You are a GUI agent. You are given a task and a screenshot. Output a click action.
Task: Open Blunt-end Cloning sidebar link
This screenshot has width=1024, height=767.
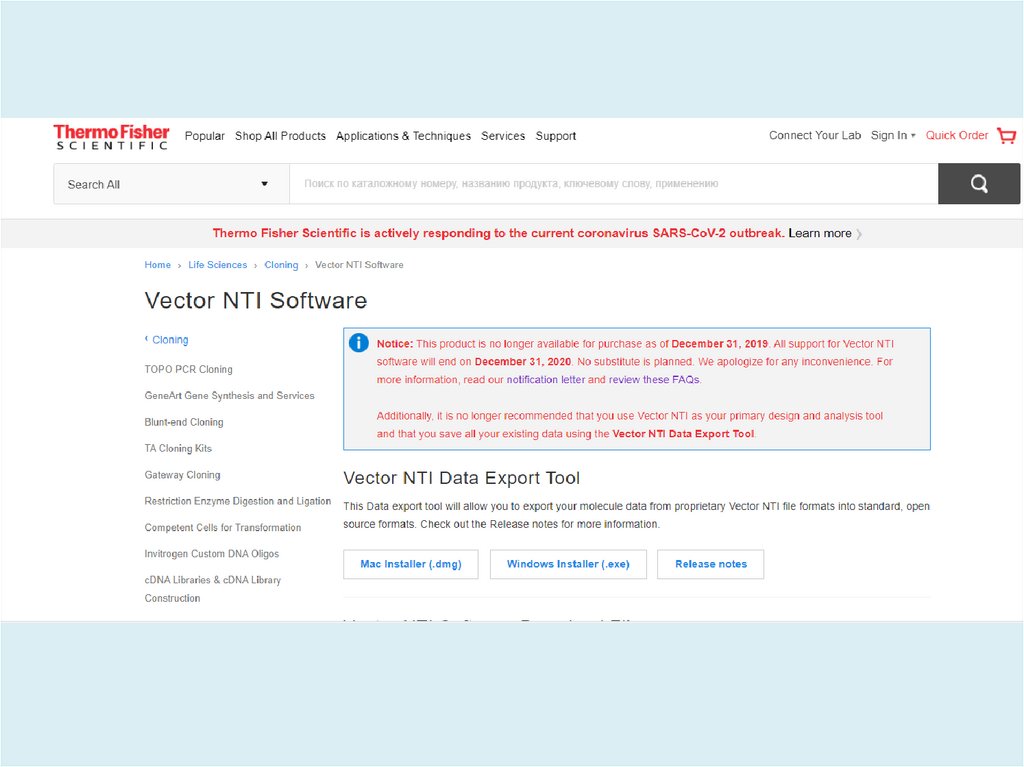click(x=184, y=422)
